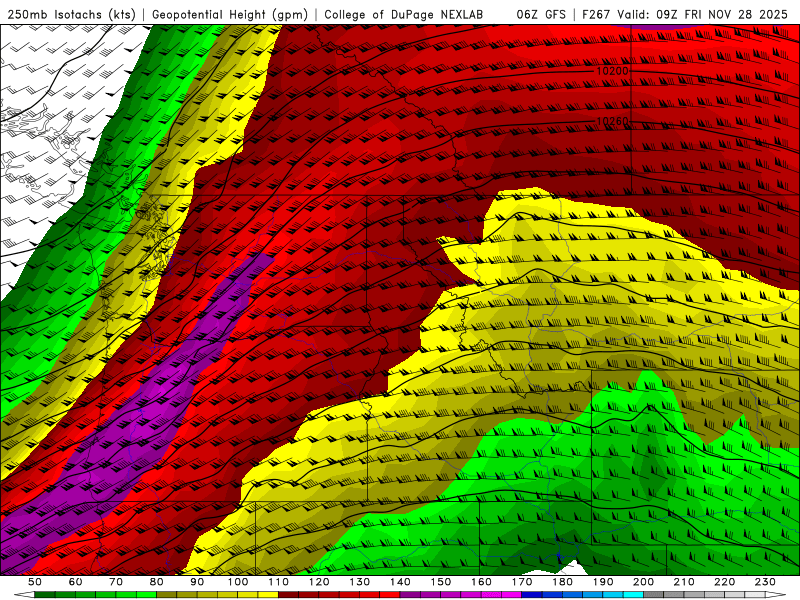This screenshot has height=600, width=800.
Task: Click the 170 value on the color scale
Action: (522, 582)
